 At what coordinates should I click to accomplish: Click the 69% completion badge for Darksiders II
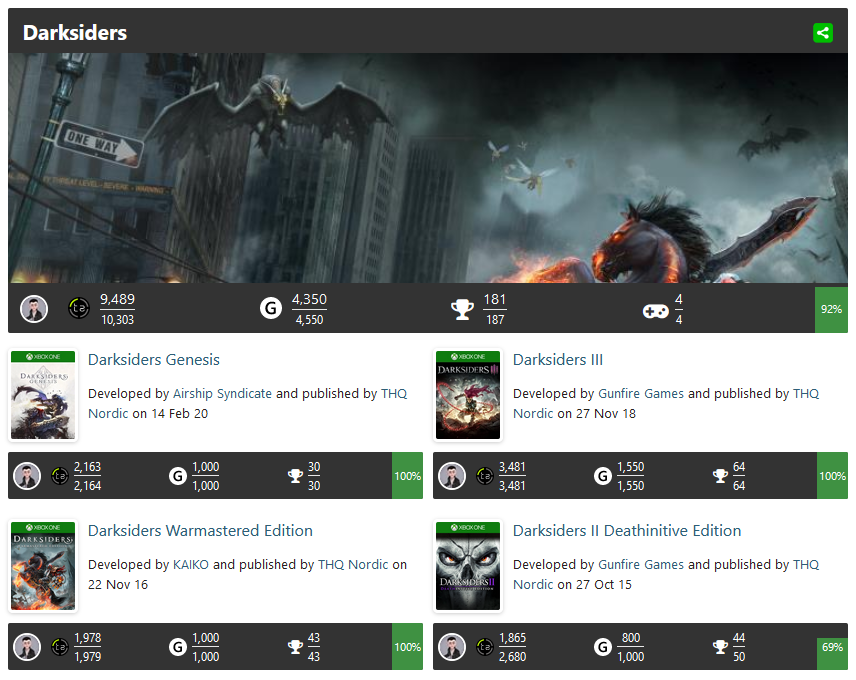[x=831, y=647]
